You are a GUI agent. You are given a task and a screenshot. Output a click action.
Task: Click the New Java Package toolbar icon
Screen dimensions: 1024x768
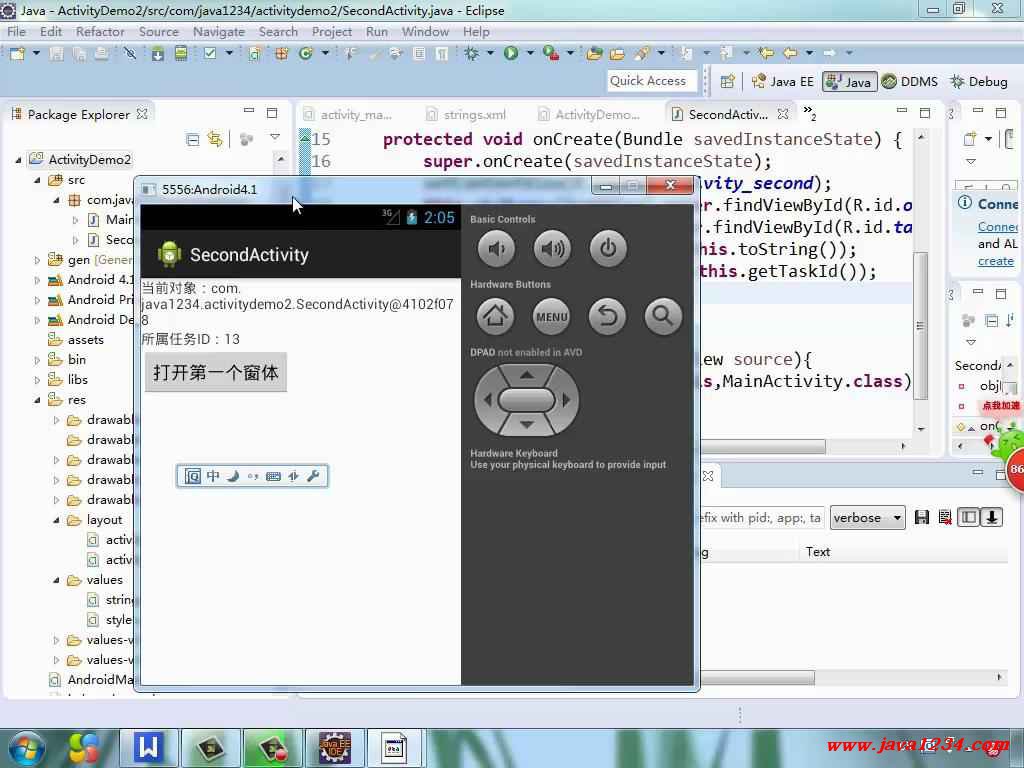click(282, 54)
